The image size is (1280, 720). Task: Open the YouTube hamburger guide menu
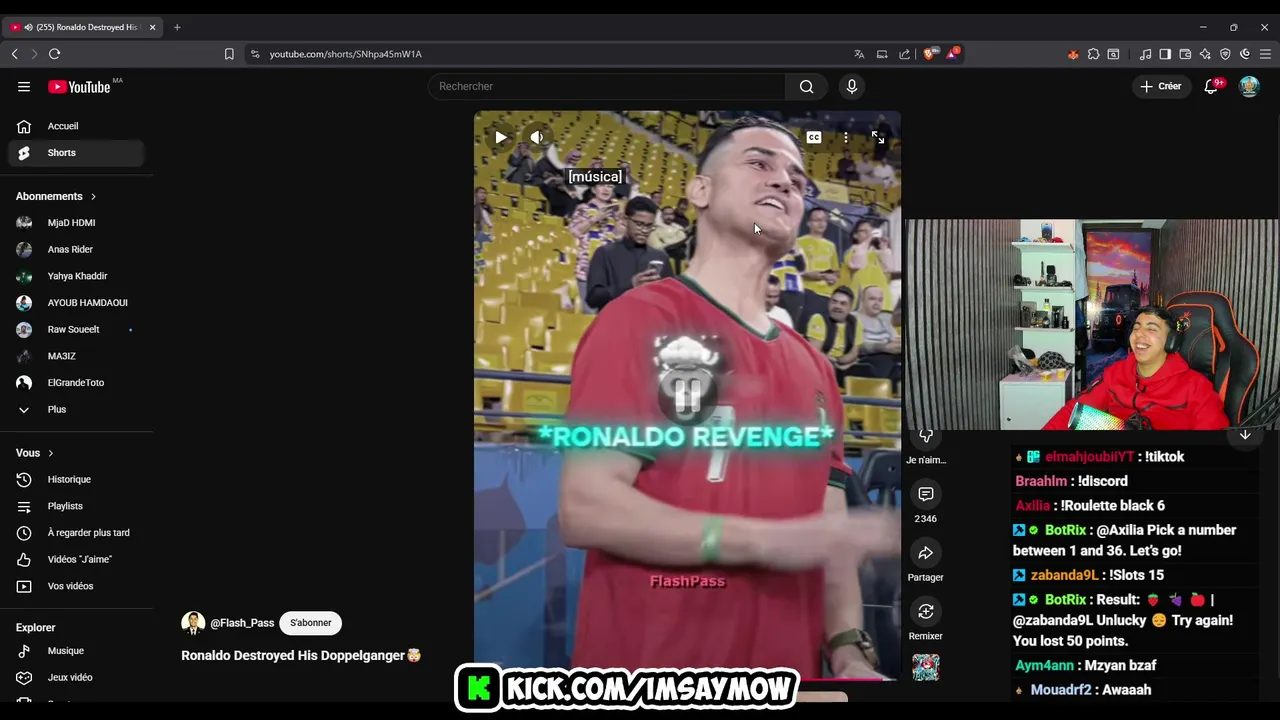tap(24, 86)
